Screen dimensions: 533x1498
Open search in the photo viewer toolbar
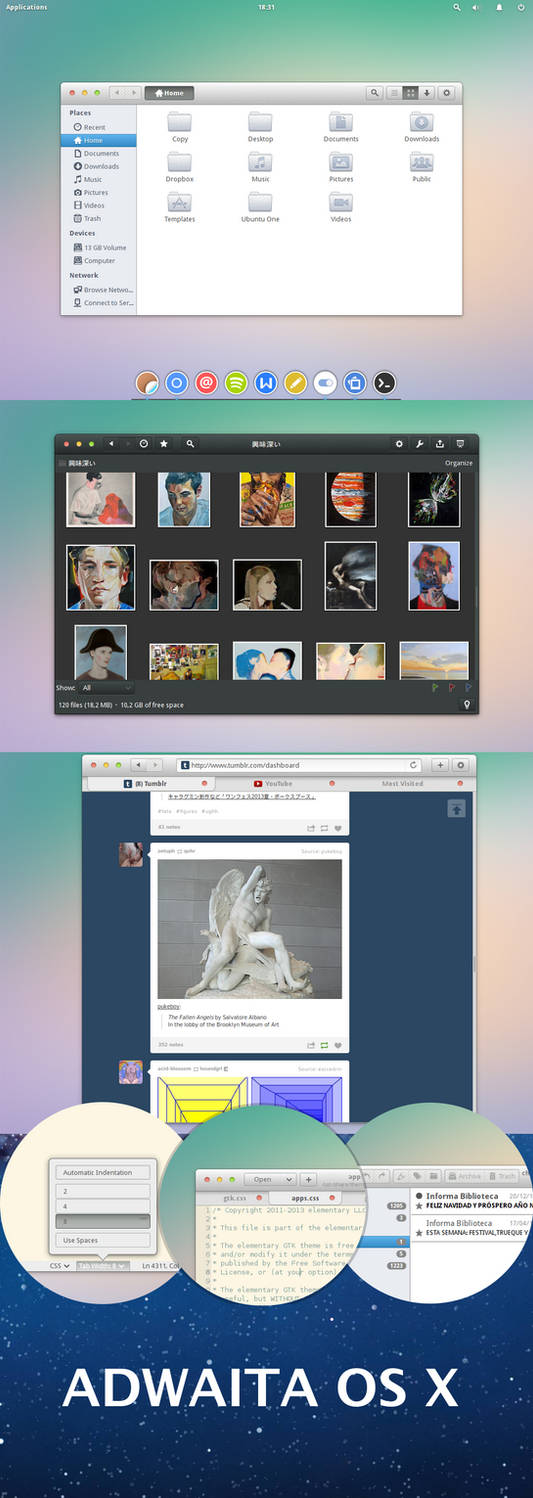tap(190, 443)
